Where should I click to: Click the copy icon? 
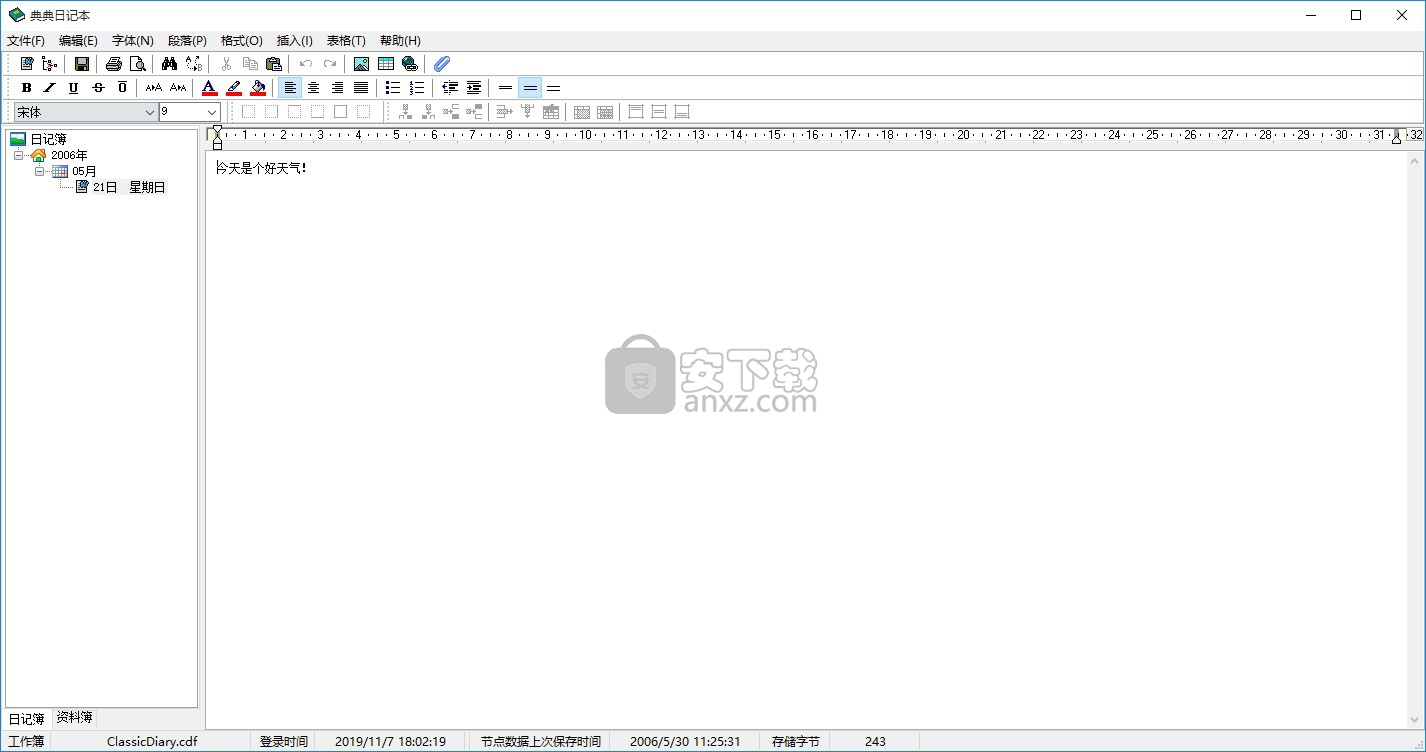(250, 64)
